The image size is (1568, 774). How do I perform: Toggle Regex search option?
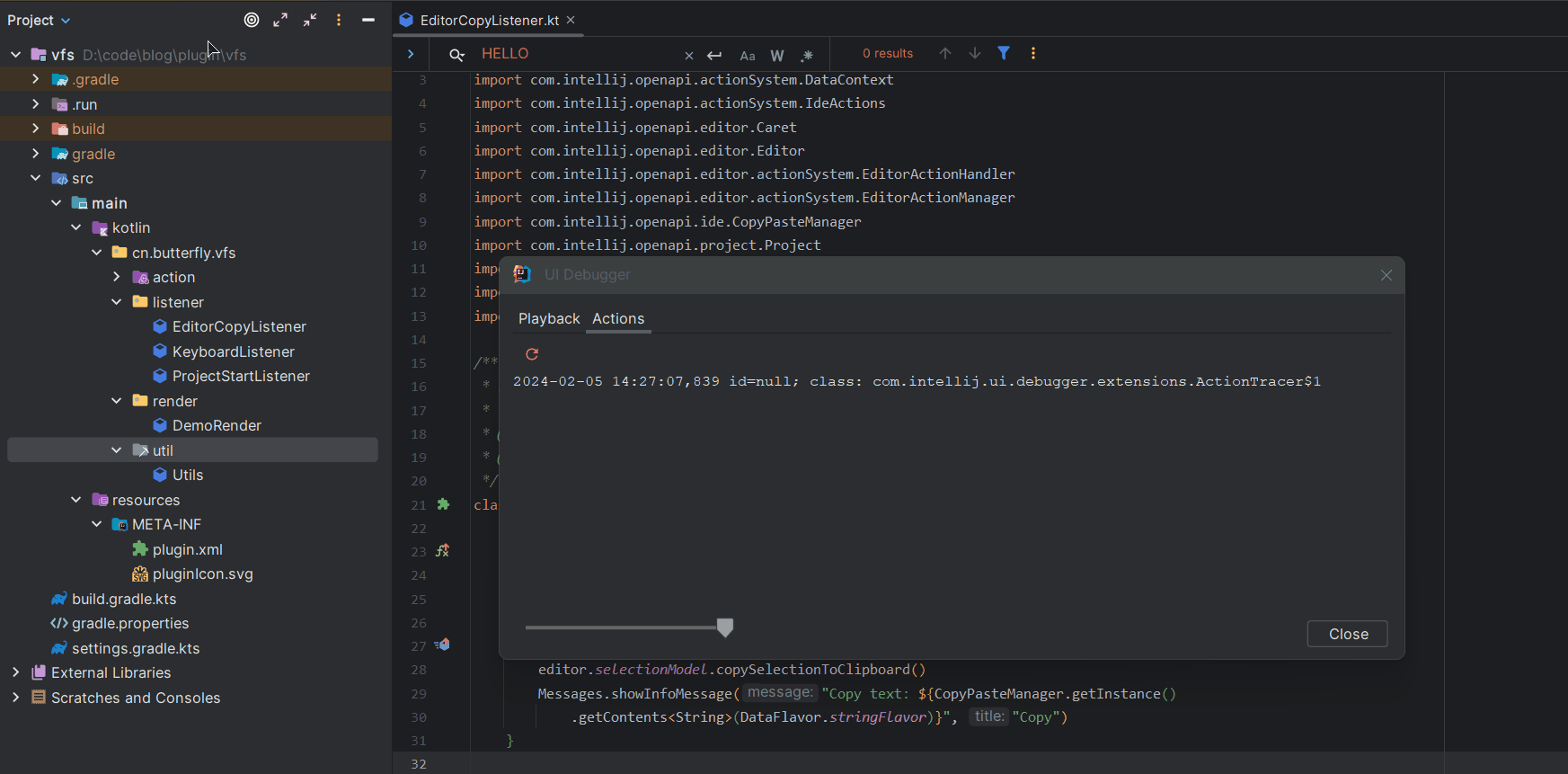click(807, 56)
